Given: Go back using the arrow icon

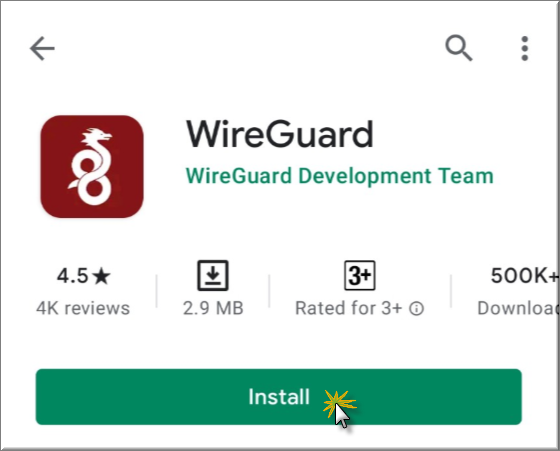Looking at the screenshot, I should (x=42, y=48).
